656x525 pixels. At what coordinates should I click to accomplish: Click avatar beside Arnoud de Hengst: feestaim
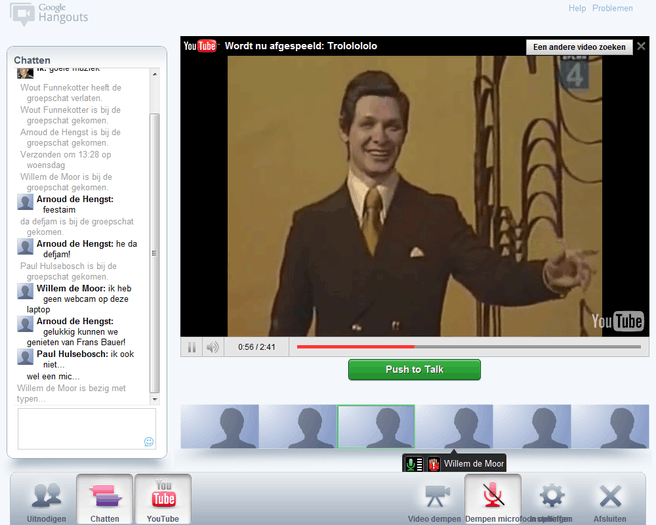coord(25,202)
